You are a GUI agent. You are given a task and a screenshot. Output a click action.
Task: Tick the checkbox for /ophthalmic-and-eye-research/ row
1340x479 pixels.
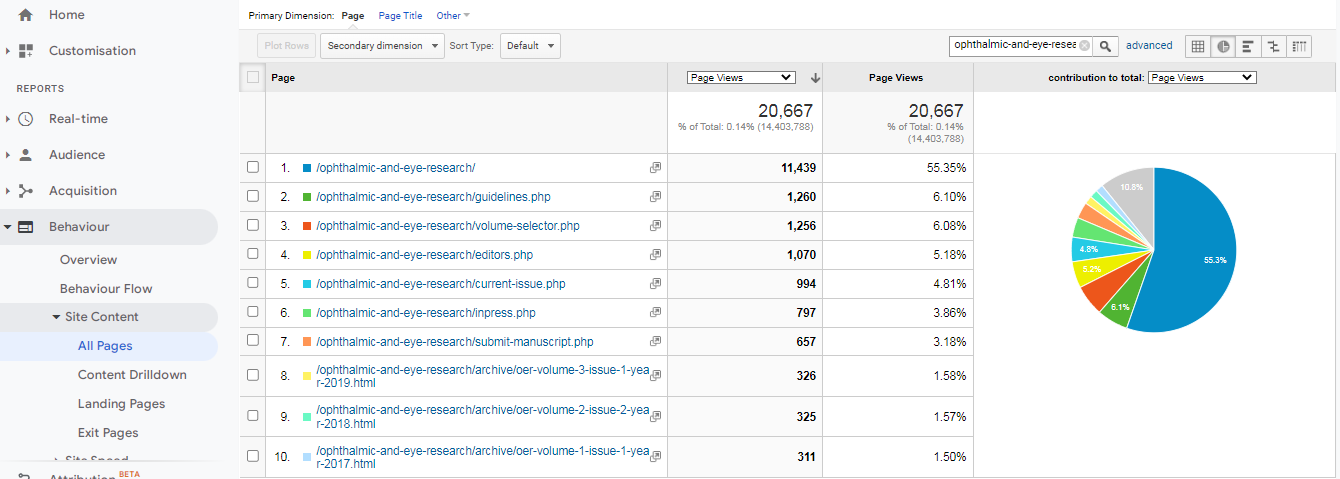coord(253,168)
